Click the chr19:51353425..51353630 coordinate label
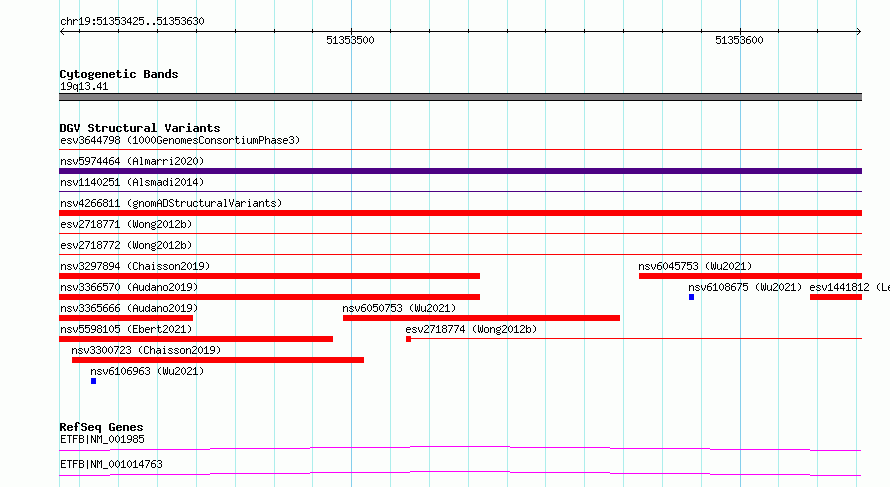Image resolution: width=890 pixels, height=487 pixels. click(x=132, y=21)
